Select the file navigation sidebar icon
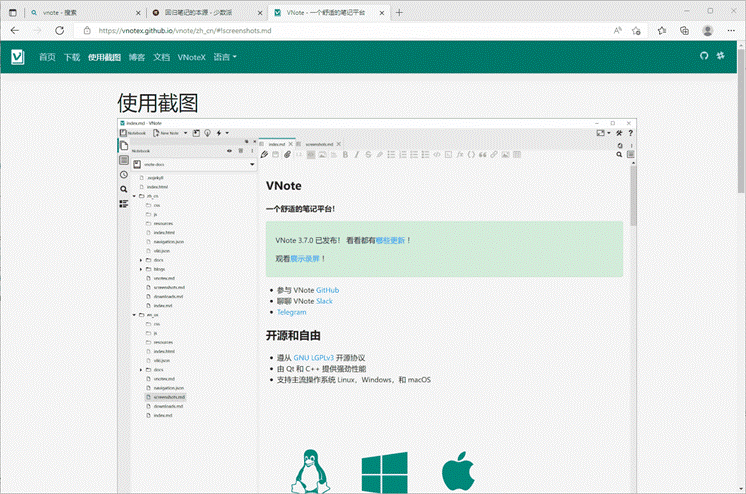The image size is (746, 494). pos(124,146)
